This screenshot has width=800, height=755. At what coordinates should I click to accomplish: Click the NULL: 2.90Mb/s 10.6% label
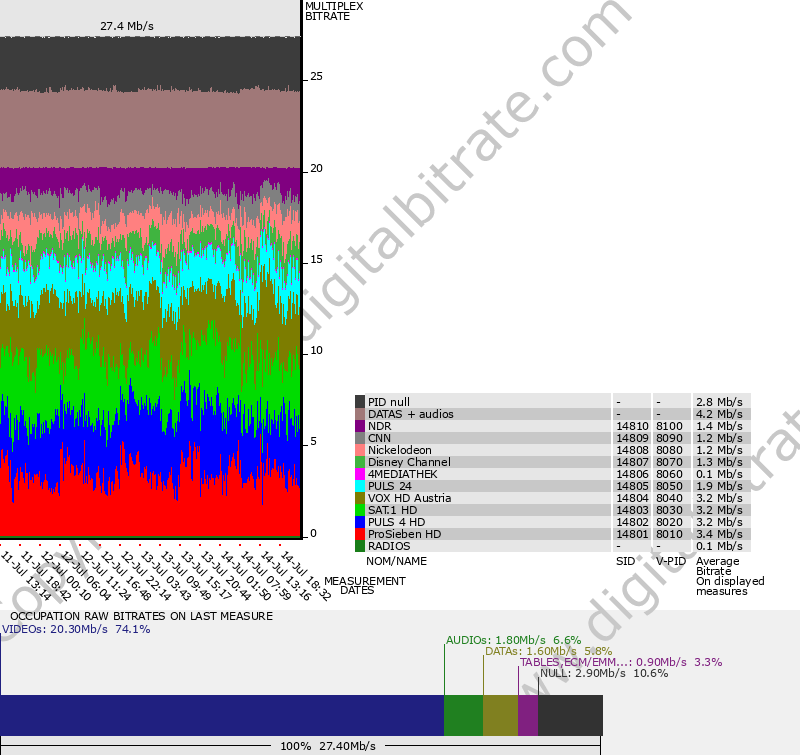tap(604, 673)
